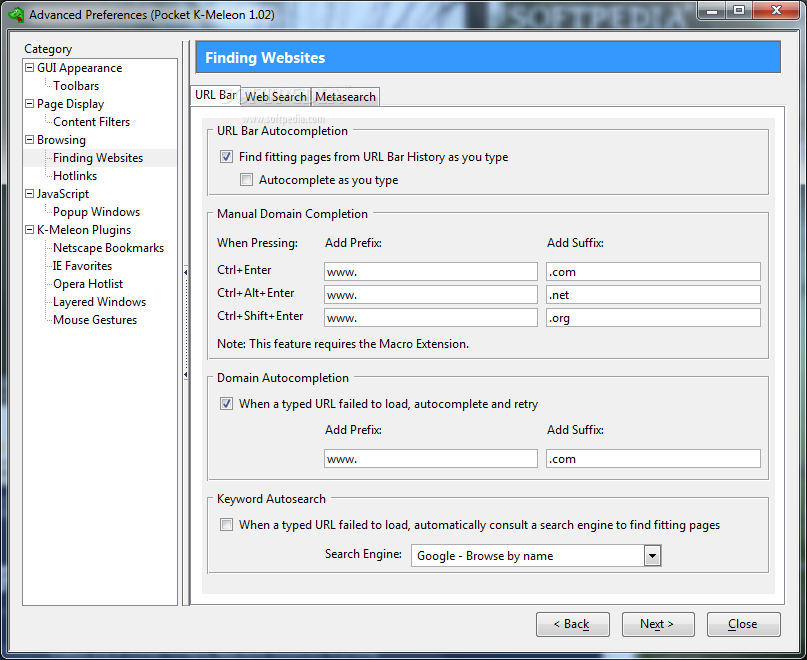Select Content Filters category
Screen dimensions: 807x660
(91, 121)
